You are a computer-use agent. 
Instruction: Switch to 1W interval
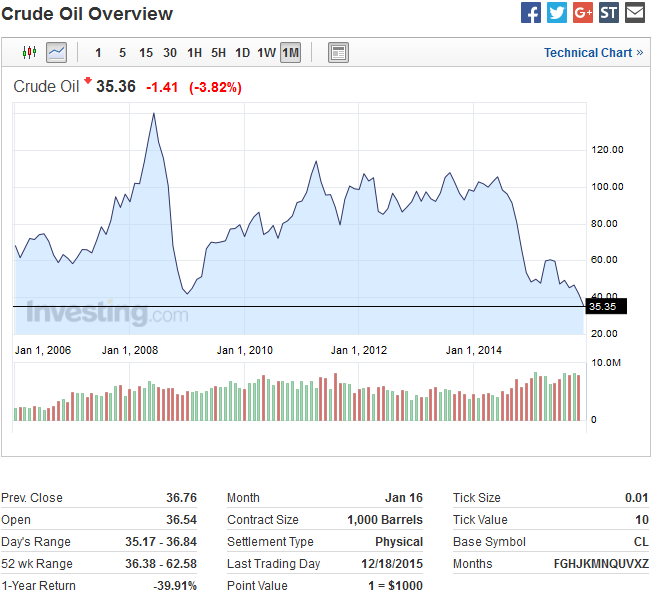pos(266,53)
